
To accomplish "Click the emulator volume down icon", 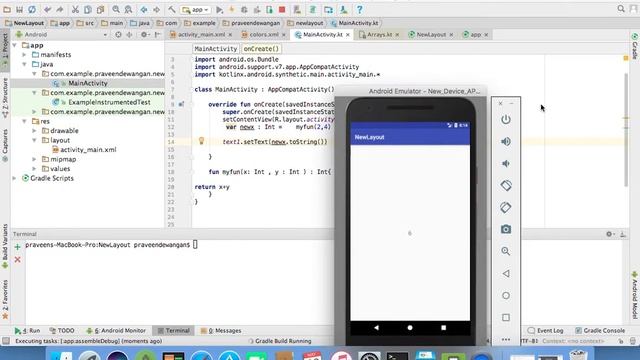I will point(506,163).
